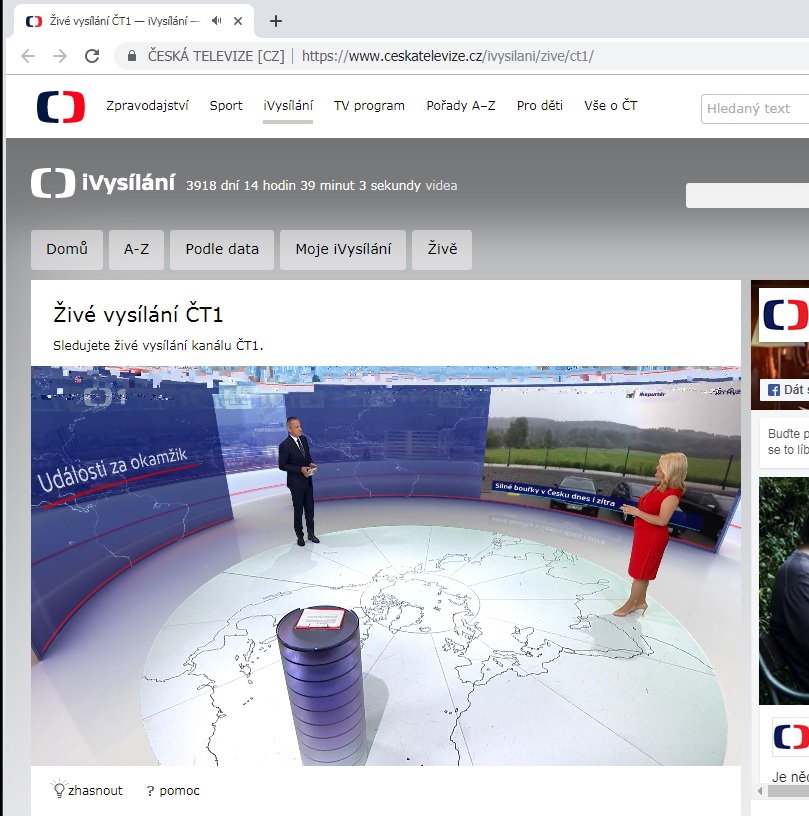Screen dimensions: 809x816
Task: Click the iVysílání logo icon
Action: pos(53,183)
